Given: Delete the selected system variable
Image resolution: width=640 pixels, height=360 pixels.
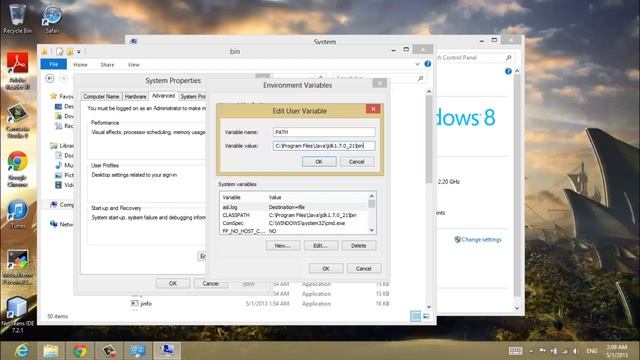Looking at the screenshot, I should tap(359, 246).
